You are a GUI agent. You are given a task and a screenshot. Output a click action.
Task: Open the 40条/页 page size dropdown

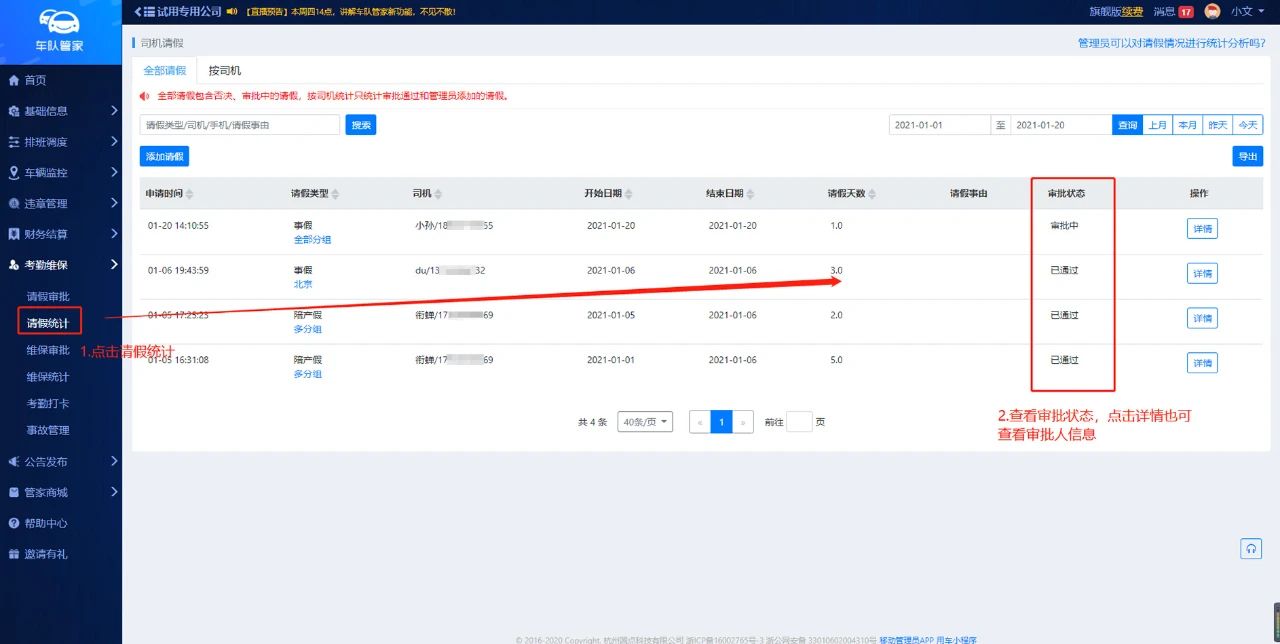[645, 422]
